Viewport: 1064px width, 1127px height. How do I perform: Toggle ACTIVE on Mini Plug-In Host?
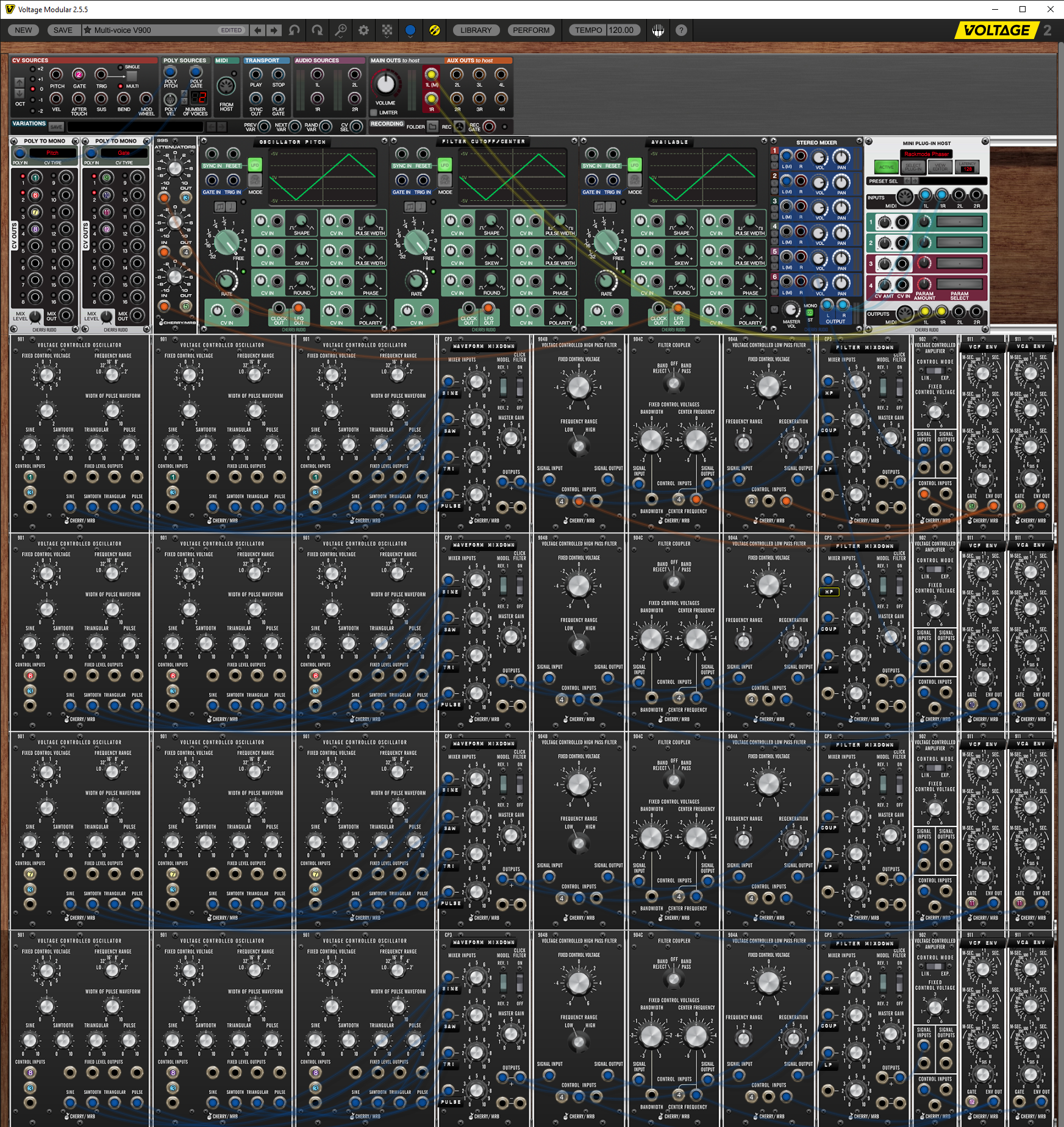[886, 166]
